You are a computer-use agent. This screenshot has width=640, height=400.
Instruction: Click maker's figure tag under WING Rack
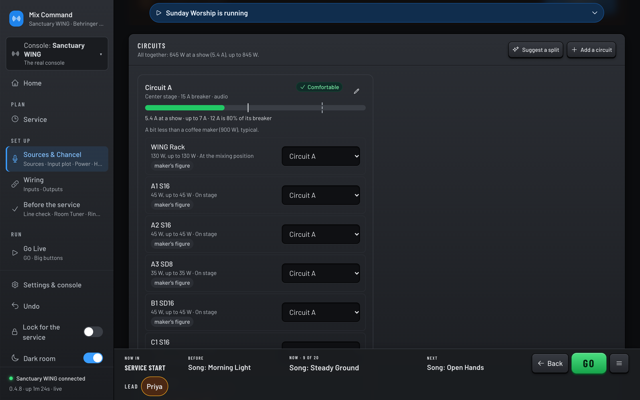pyautogui.click(x=172, y=166)
